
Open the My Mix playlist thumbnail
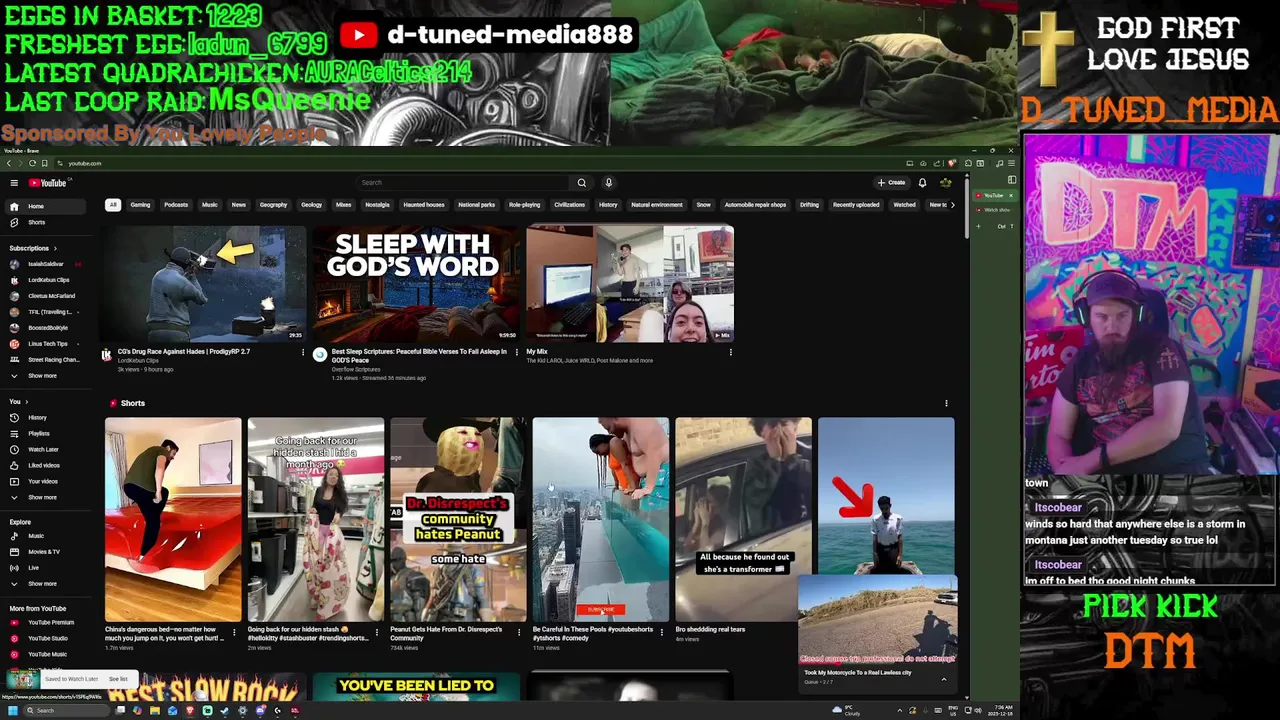tap(630, 283)
